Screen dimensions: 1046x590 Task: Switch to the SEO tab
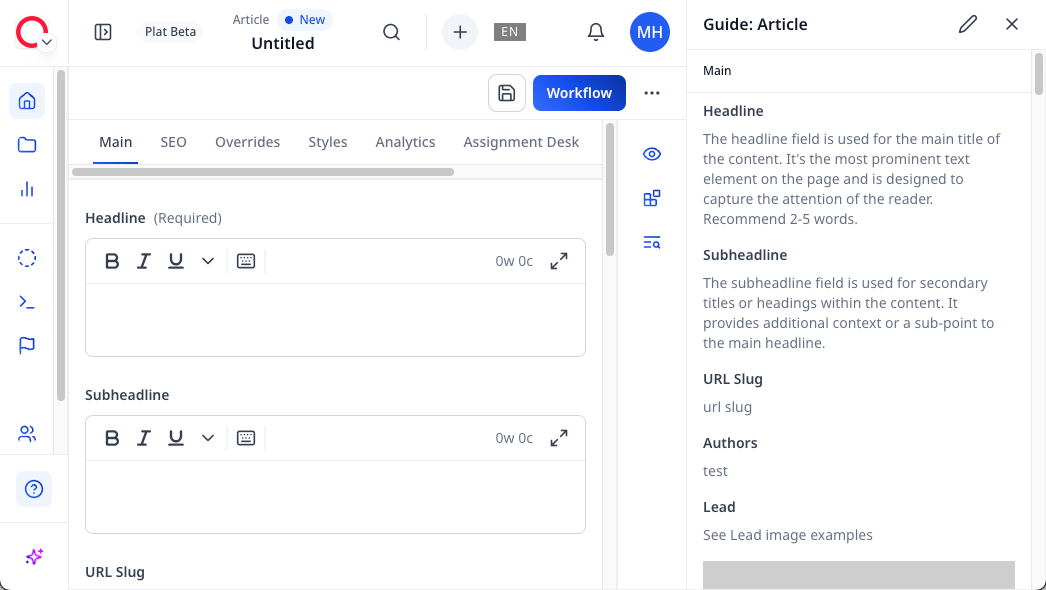tap(173, 142)
